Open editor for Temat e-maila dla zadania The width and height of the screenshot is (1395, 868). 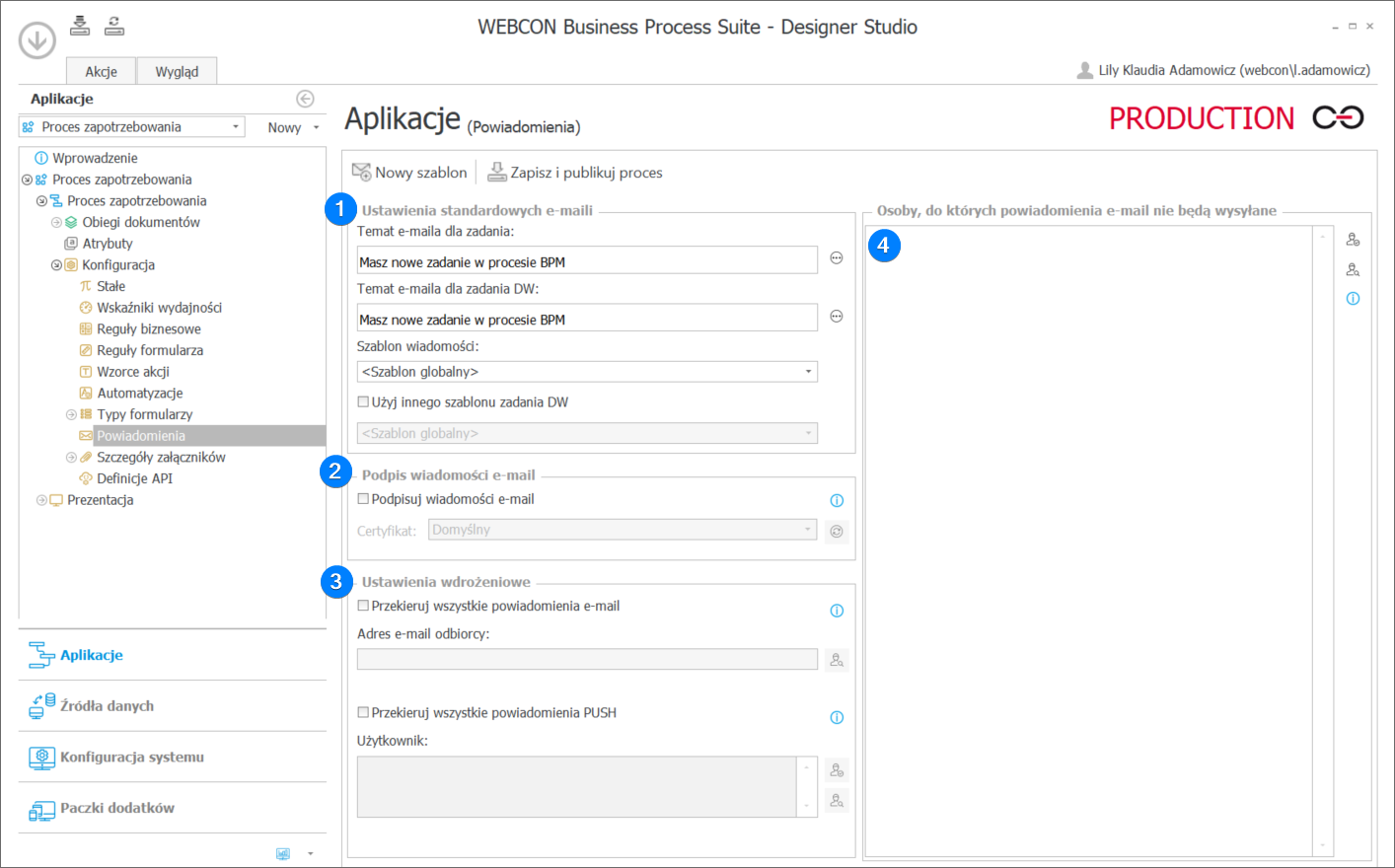(x=837, y=258)
